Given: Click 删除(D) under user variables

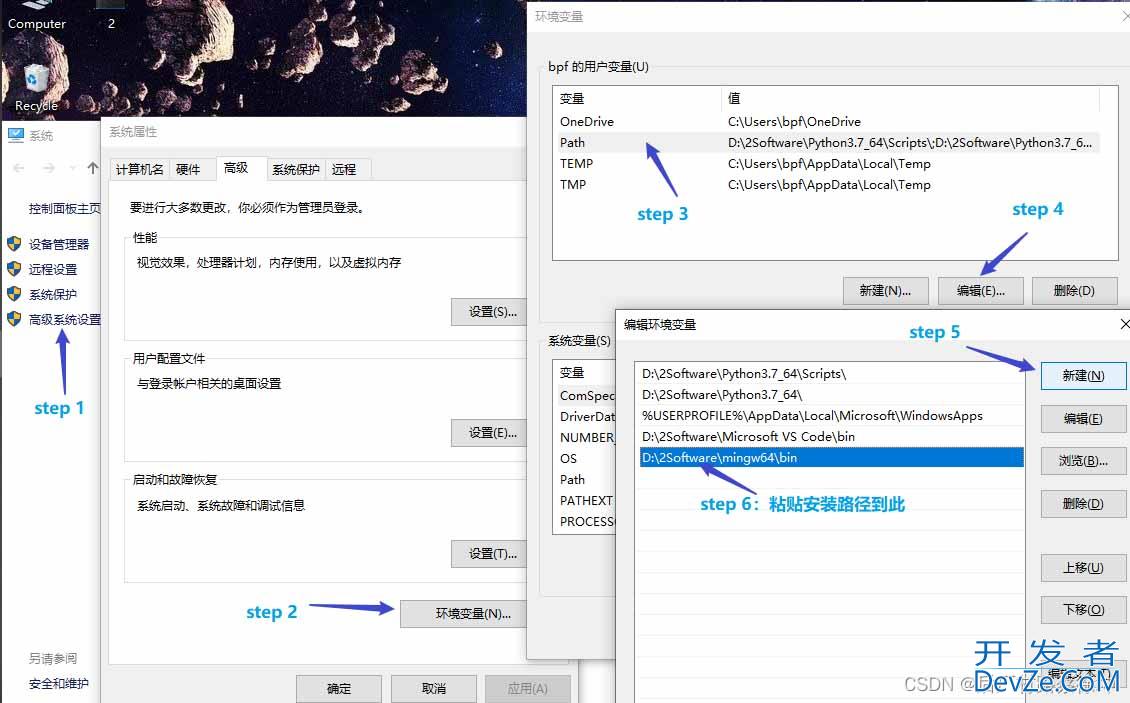Looking at the screenshot, I should tap(1074, 291).
